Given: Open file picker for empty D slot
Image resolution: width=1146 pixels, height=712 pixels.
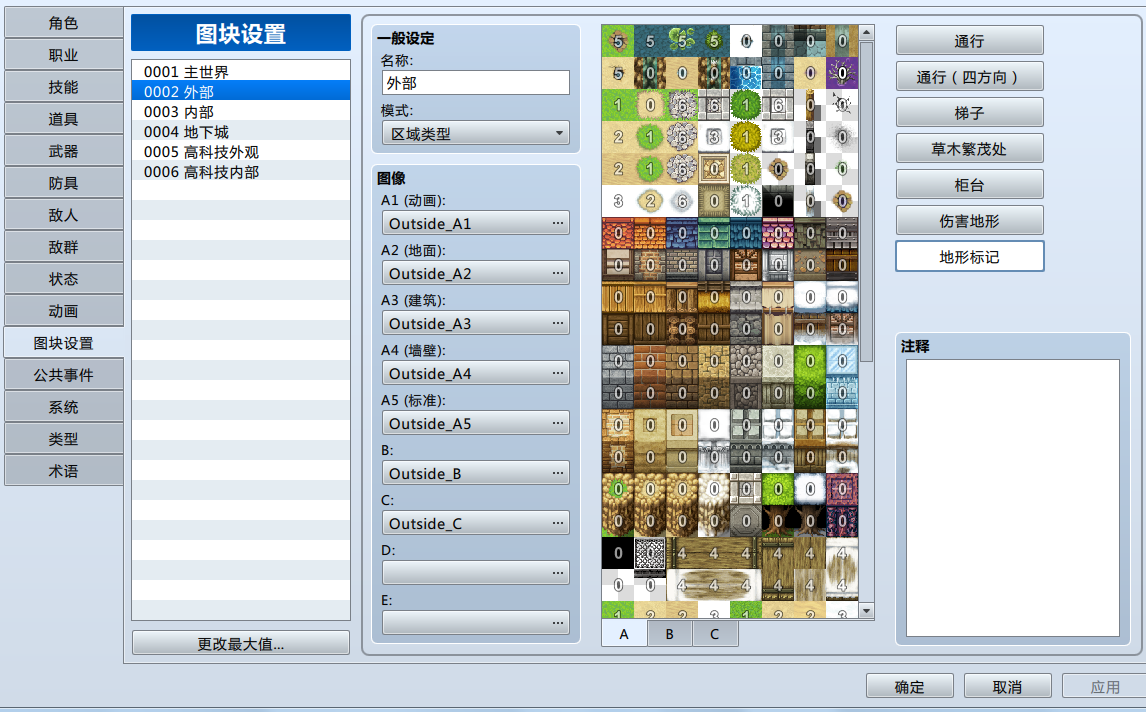Looking at the screenshot, I should tap(475, 572).
